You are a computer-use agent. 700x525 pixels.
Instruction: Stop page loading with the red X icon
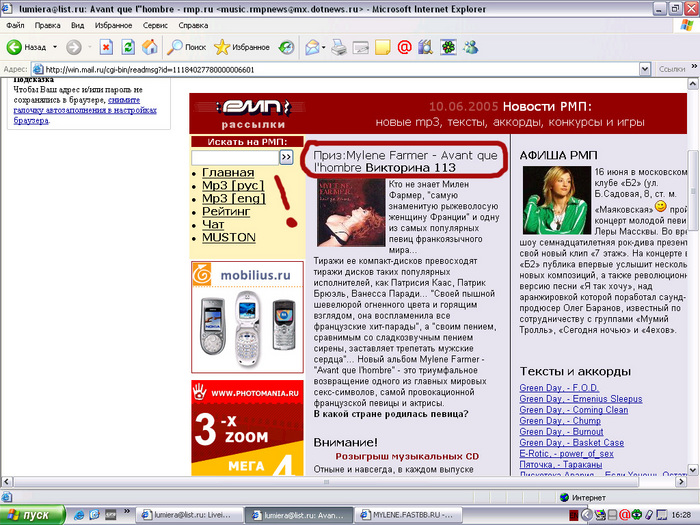106,47
